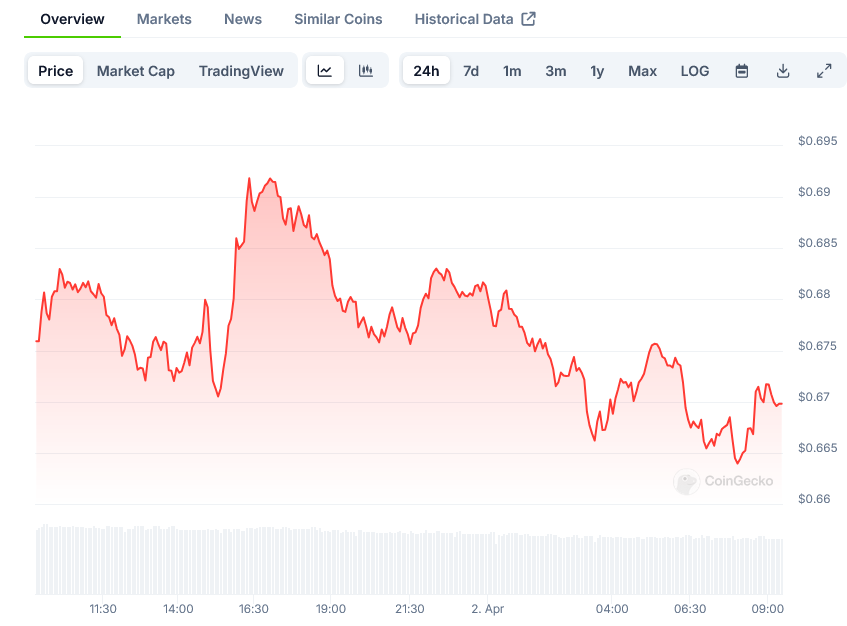Viewport: 847px width, 626px height.
Task: Click the 19:00 time axis label
Action: (x=331, y=609)
